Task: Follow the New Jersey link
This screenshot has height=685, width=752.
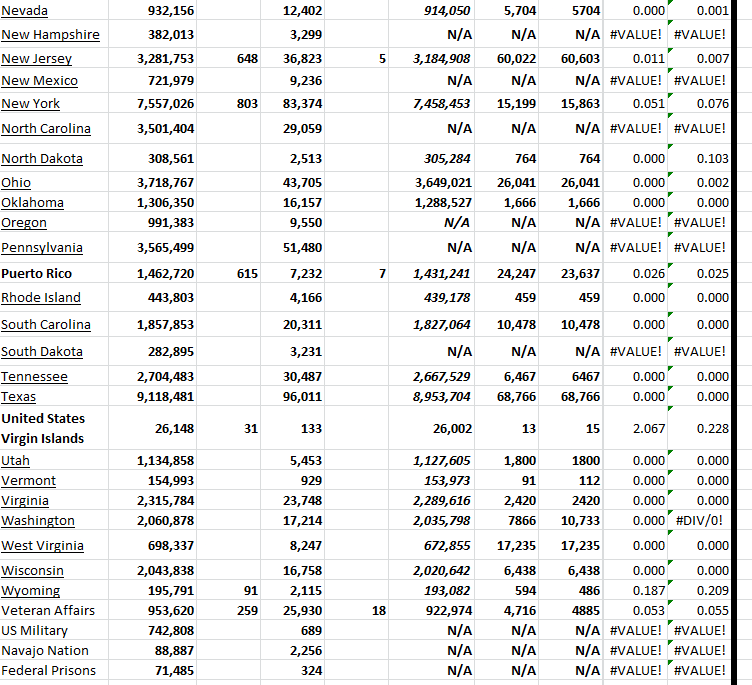Action: pyautogui.click(x=36, y=59)
